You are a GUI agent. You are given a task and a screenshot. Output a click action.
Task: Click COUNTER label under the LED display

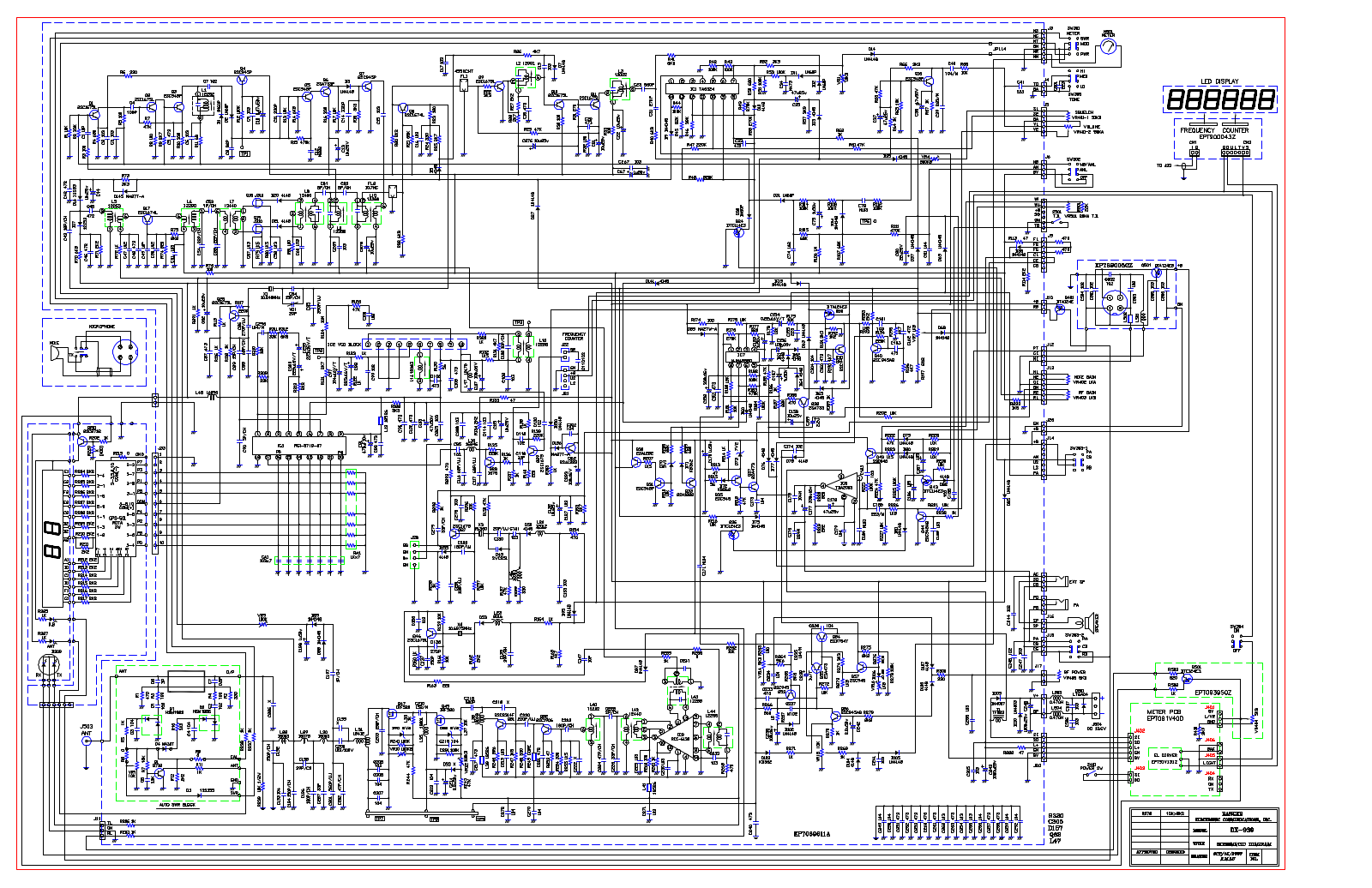point(1236,130)
